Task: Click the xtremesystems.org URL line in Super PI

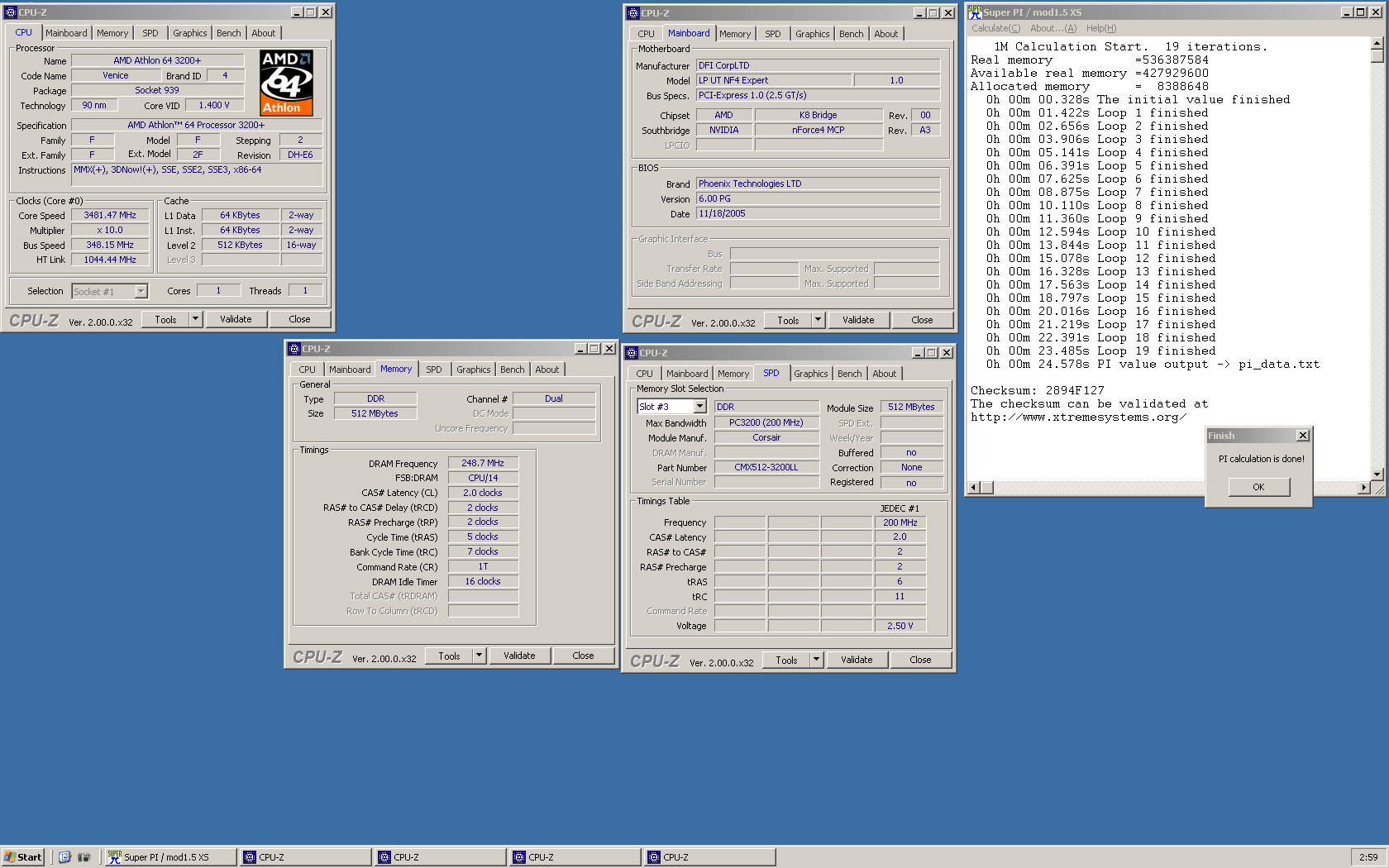Action: [1078, 417]
